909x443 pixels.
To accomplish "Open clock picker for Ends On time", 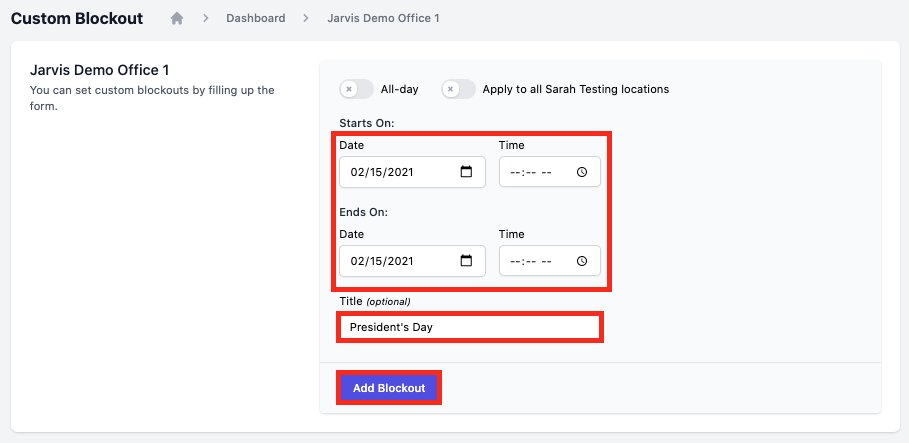I will pos(581,261).
